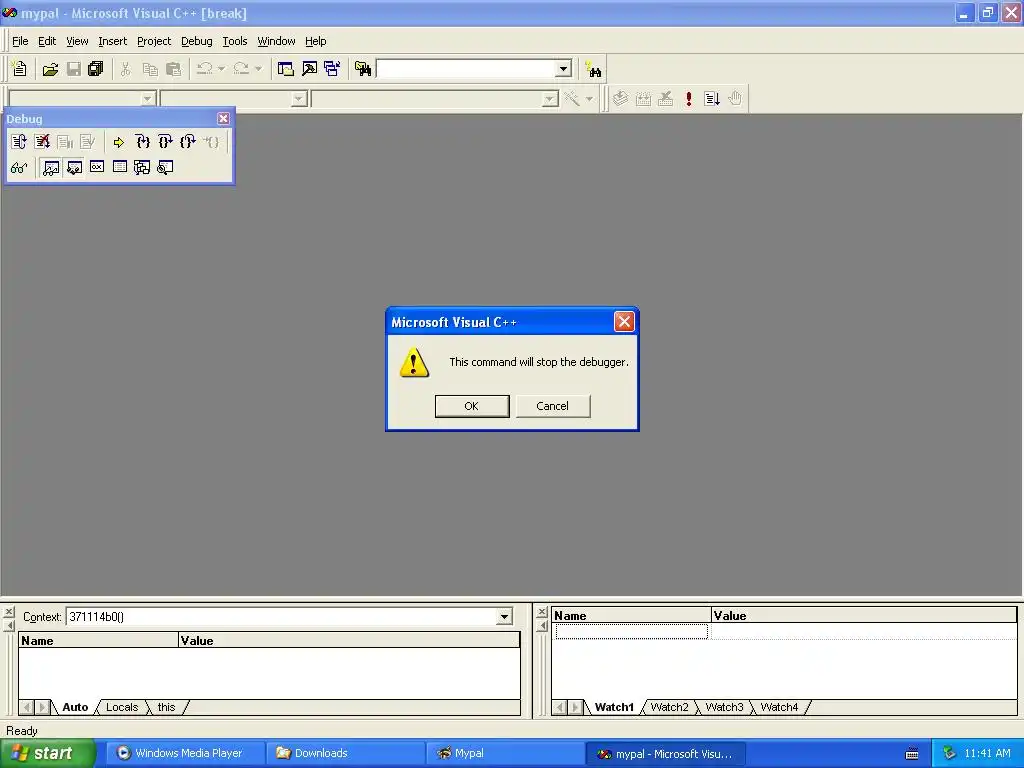Switch to the Watch4 tab
This screenshot has width=1024, height=768.
(x=779, y=707)
